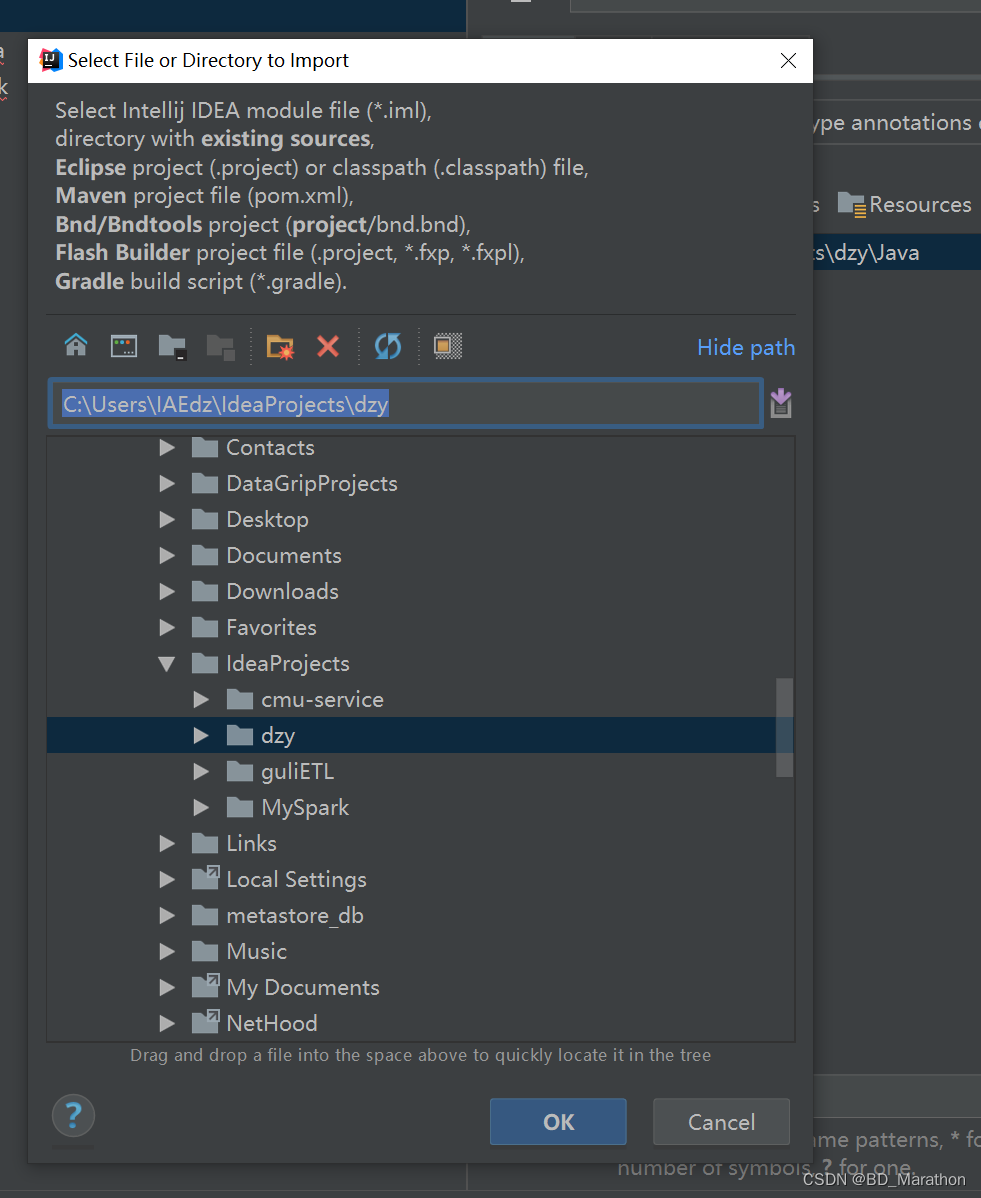This screenshot has height=1198, width=981.
Task: Open the path history drop arrow icon
Action: click(781, 403)
